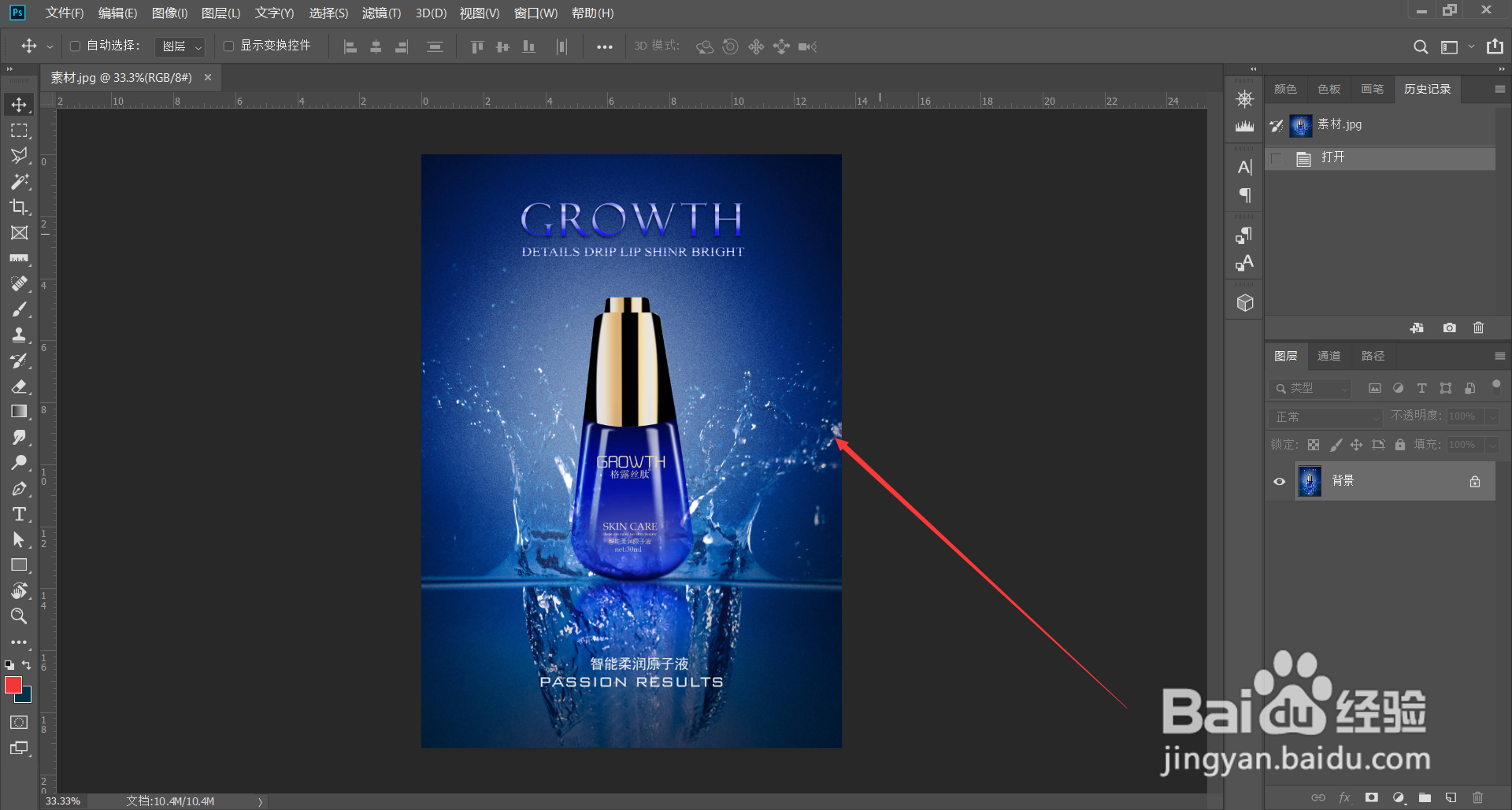
Task: Select the Rectangle shape tool
Action: (19, 565)
